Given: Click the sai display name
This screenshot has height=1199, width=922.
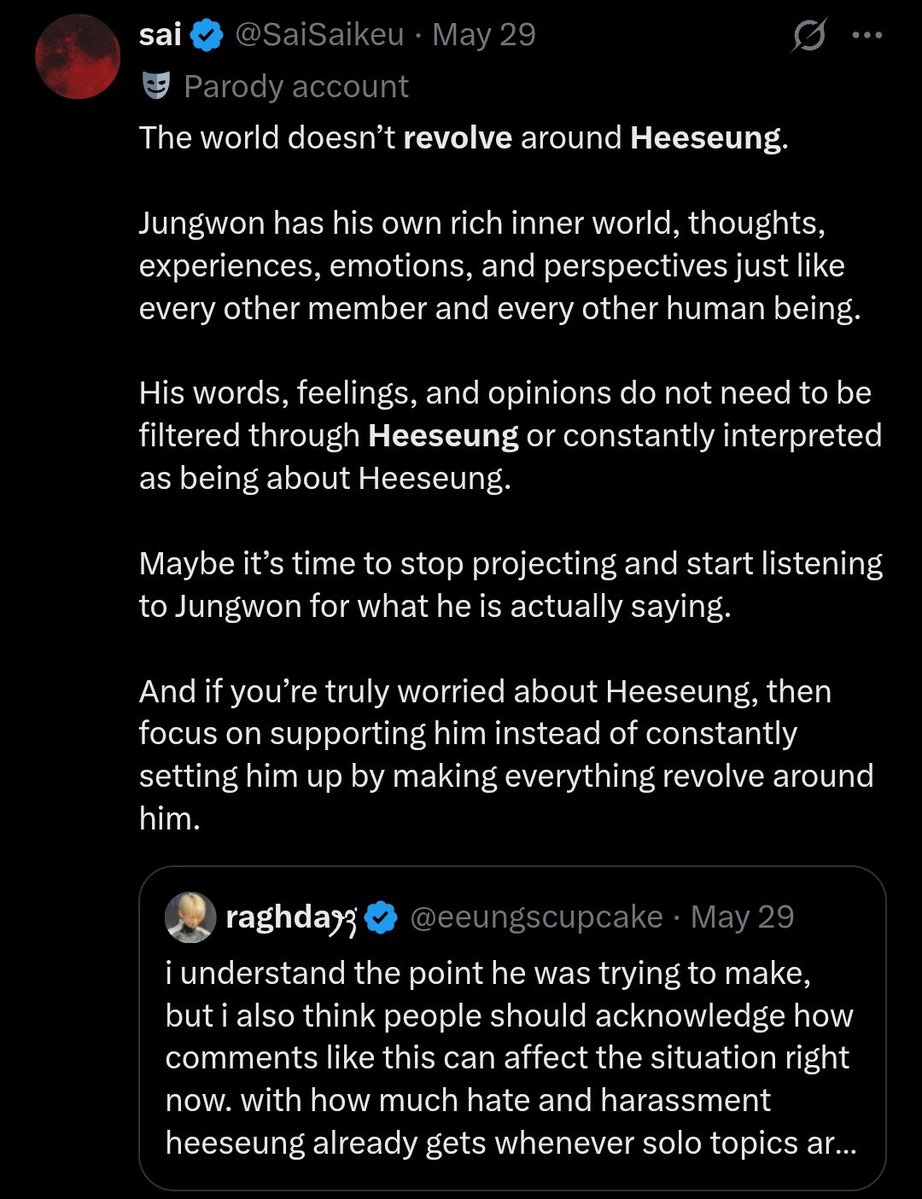Looking at the screenshot, I should tap(161, 35).
